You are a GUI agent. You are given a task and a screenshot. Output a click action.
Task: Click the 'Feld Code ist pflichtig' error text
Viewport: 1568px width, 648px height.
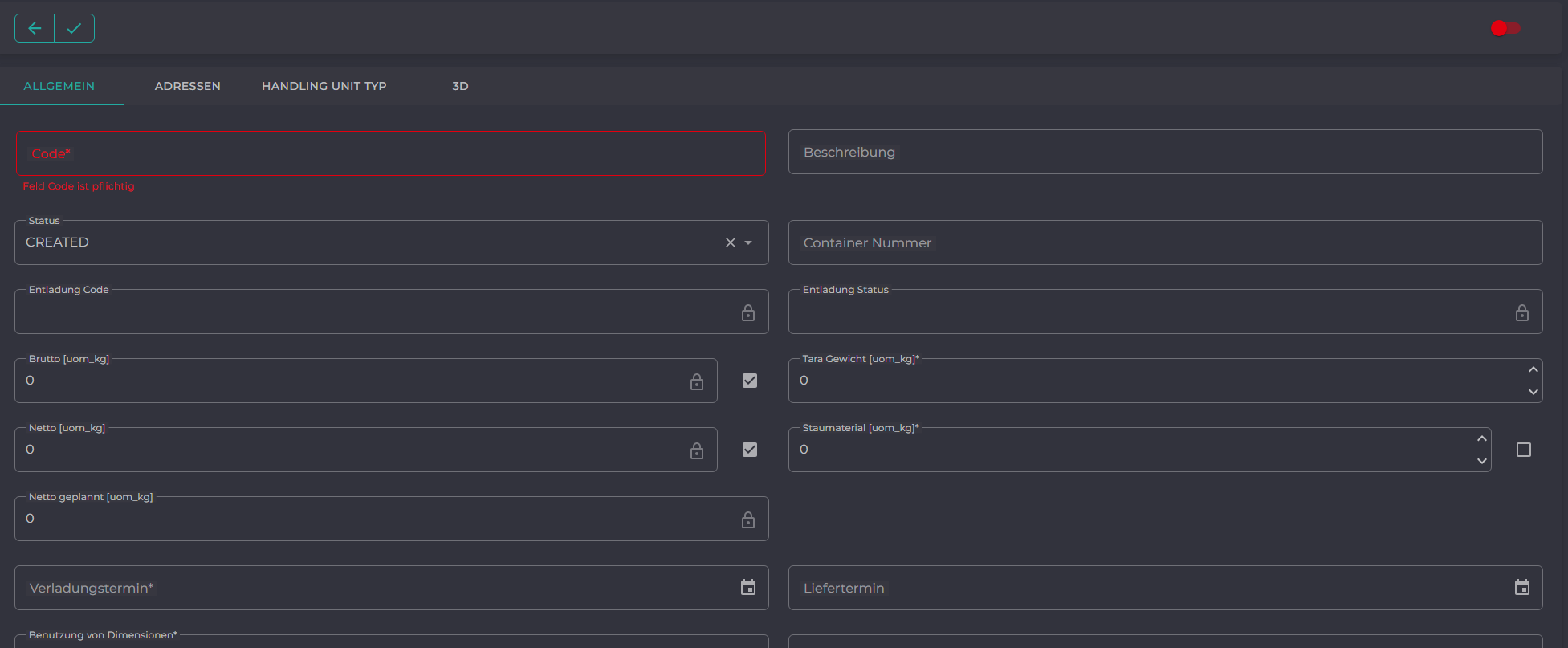coord(79,186)
